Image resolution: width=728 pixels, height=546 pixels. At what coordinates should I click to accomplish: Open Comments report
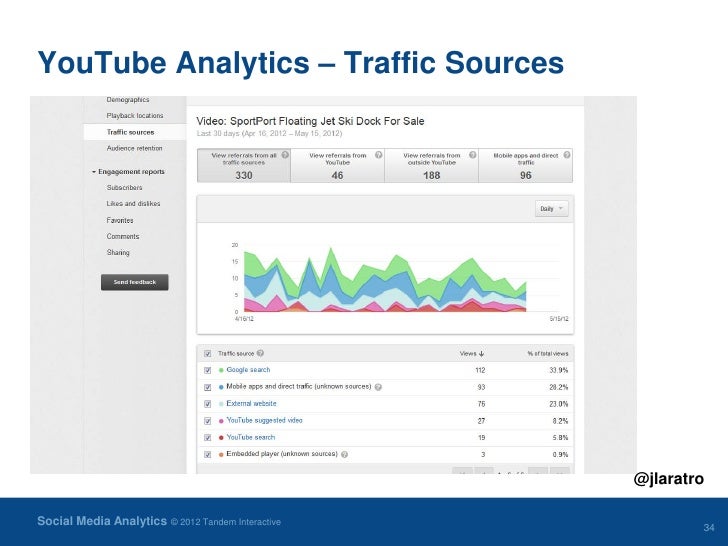(x=123, y=236)
